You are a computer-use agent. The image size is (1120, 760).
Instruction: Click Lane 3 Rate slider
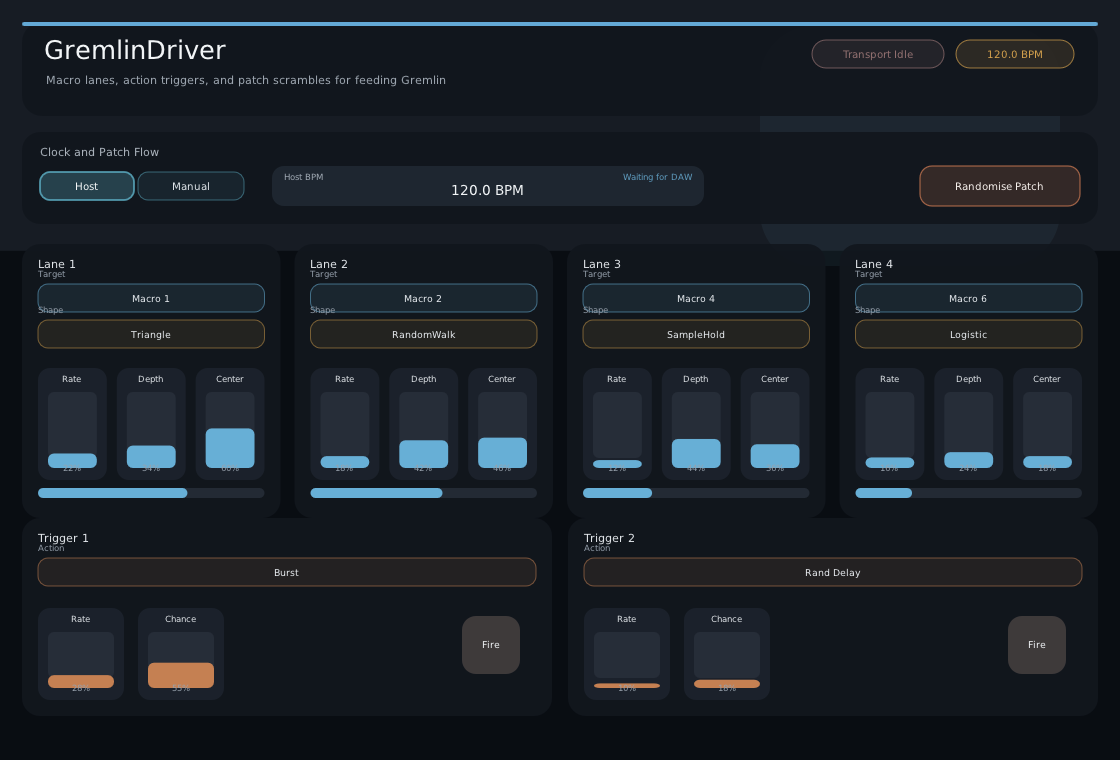coord(617,429)
